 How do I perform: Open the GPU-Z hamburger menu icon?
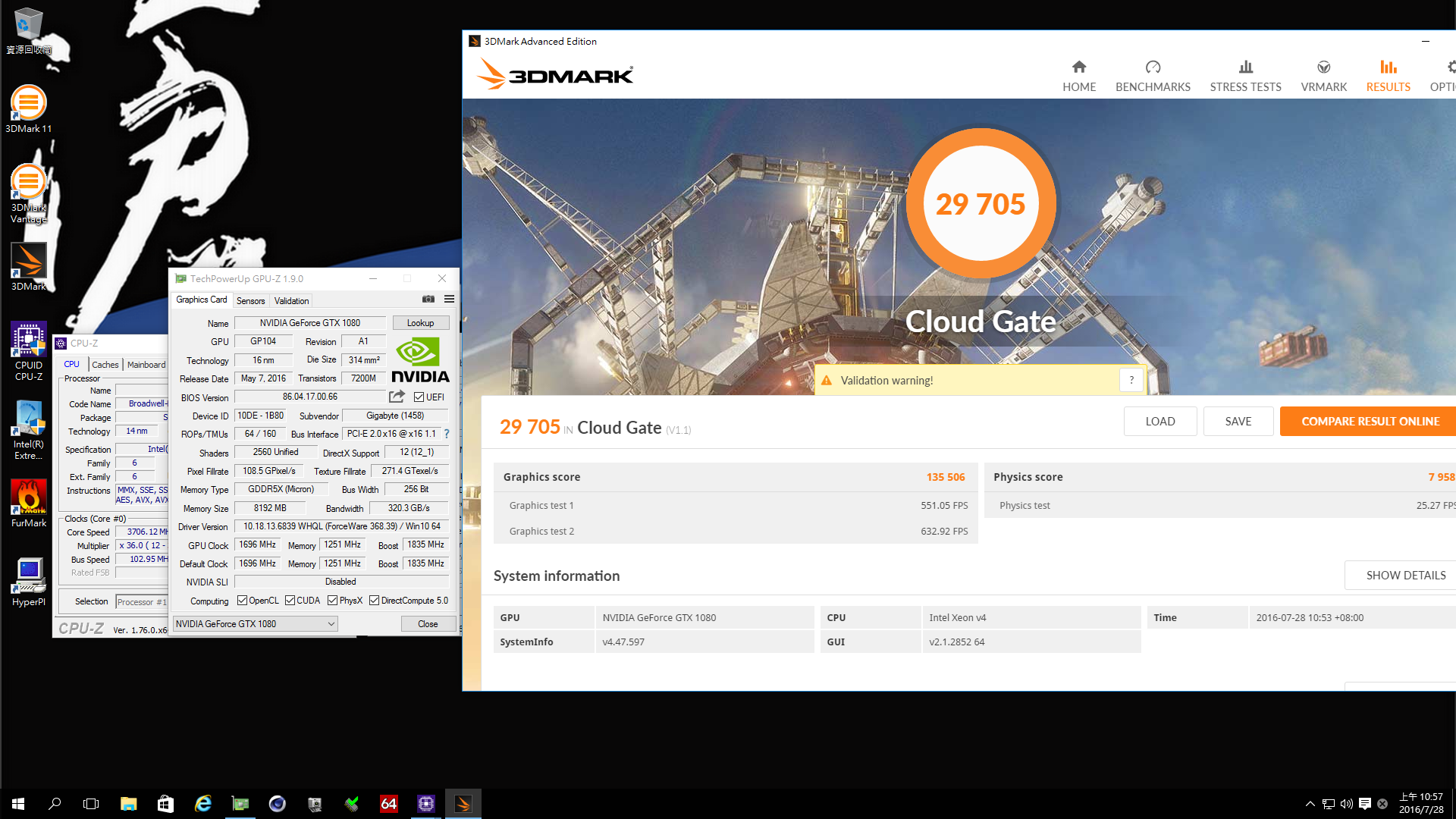(x=449, y=300)
